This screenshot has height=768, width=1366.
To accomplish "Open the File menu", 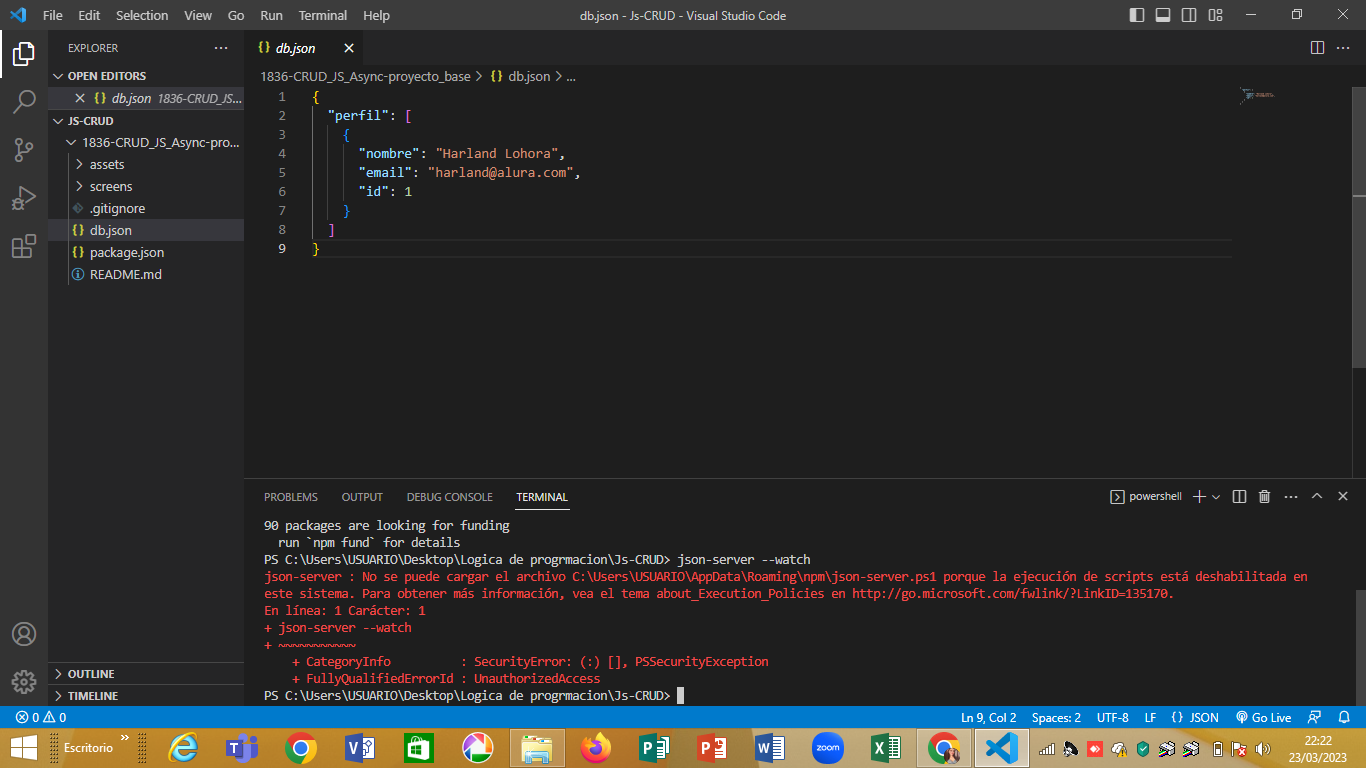I will click(x=52, y=15).
